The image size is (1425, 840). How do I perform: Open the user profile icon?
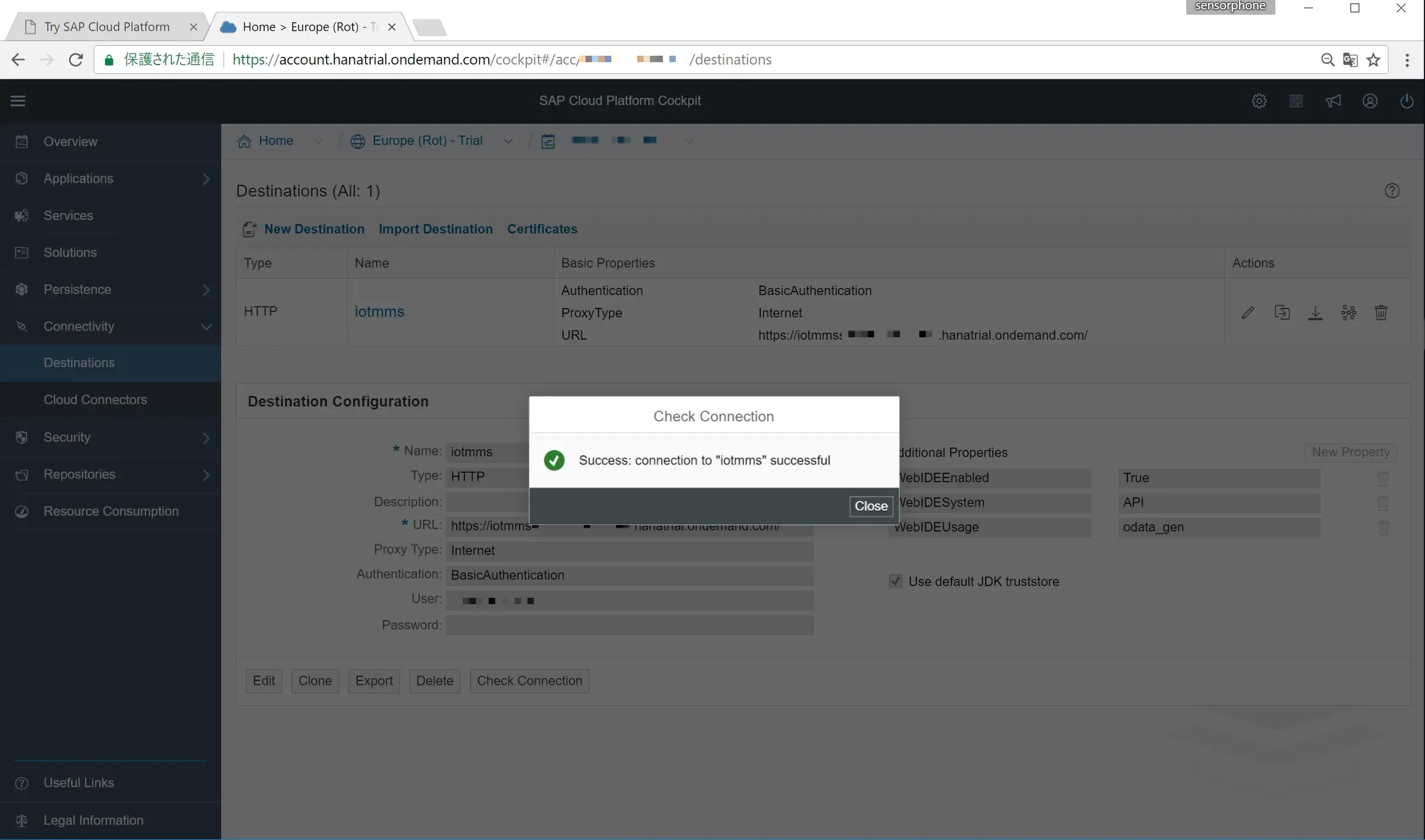coord(1370,101)
